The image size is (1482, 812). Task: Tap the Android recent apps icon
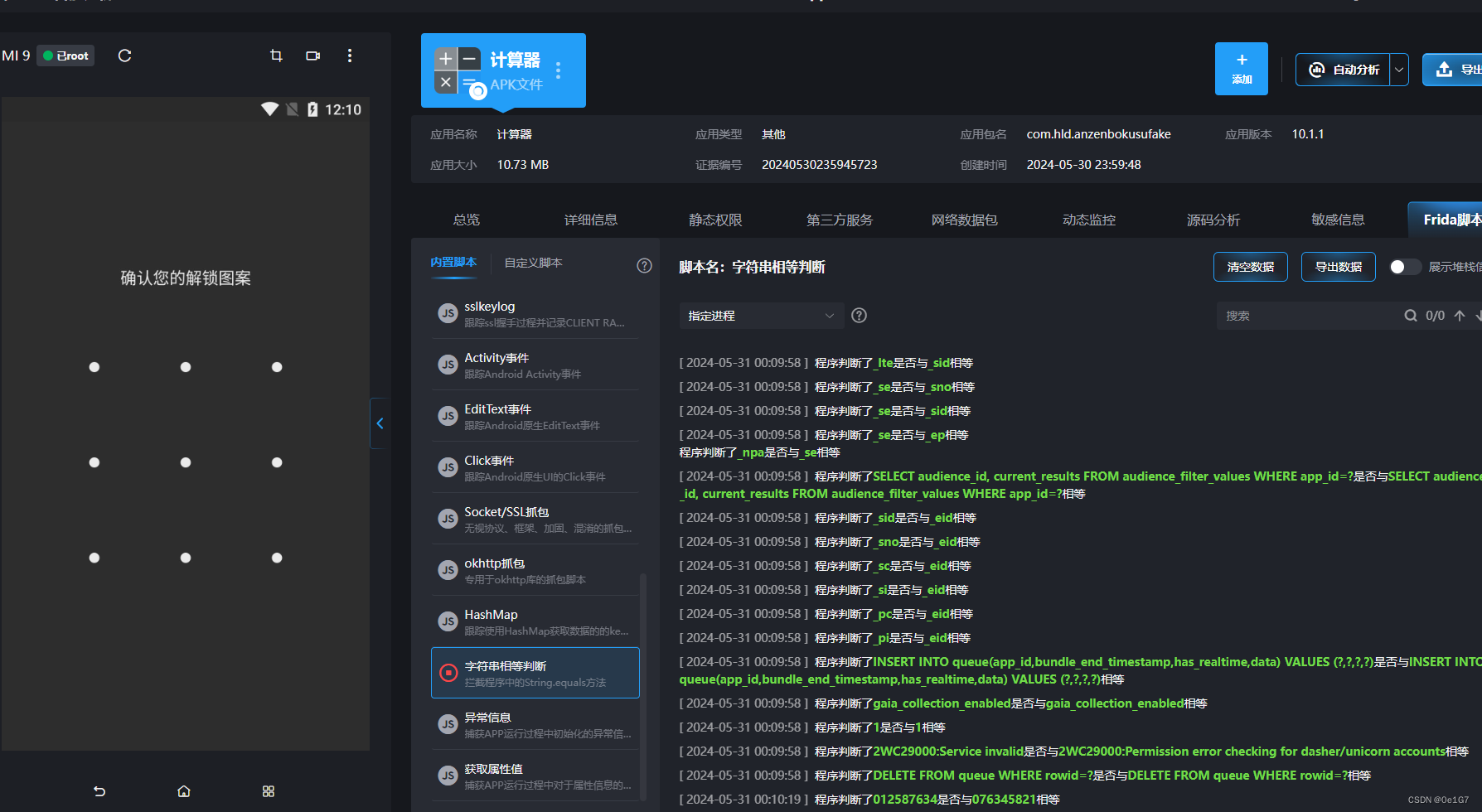pos(269,791)
